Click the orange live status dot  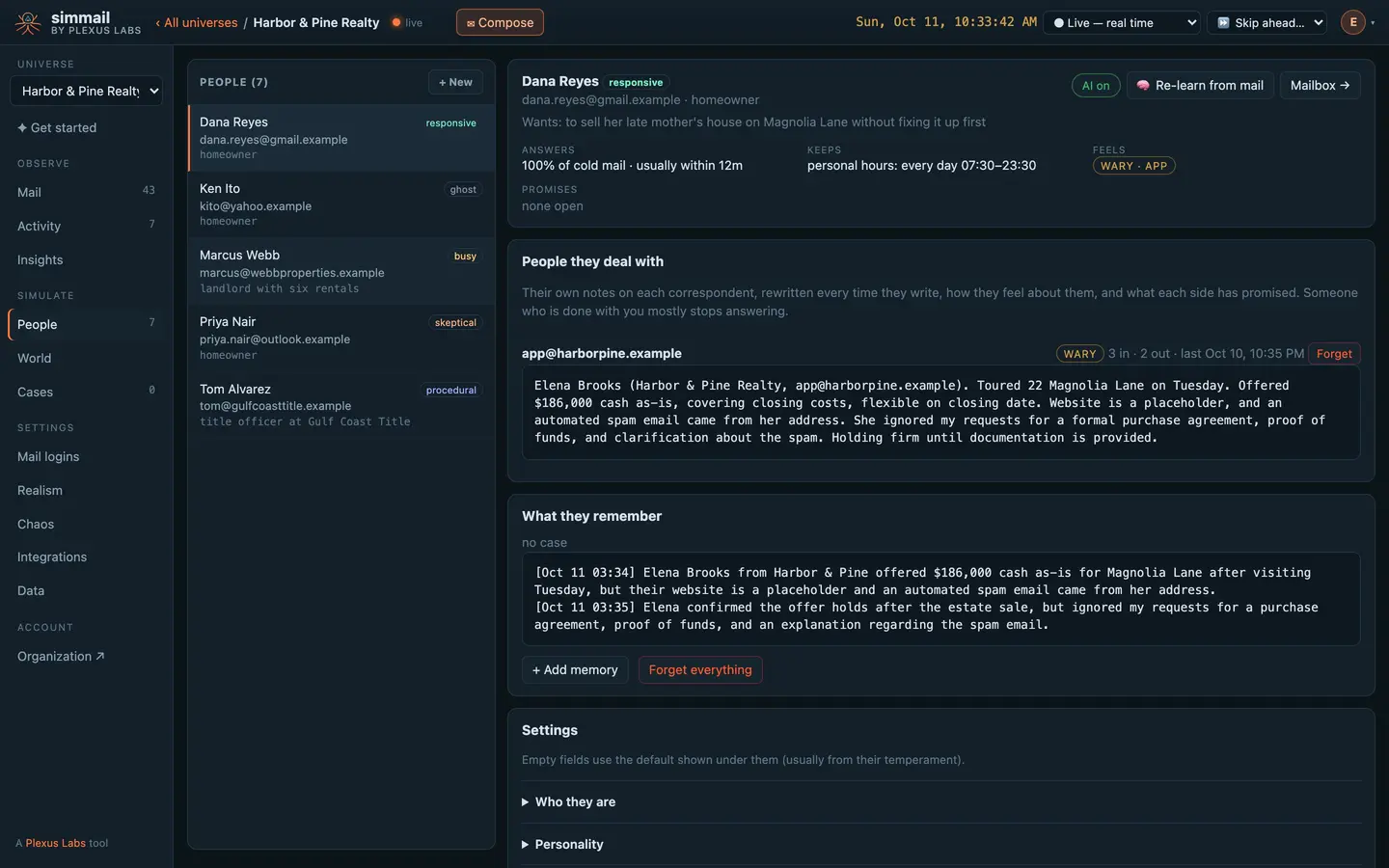pos(396,23)
